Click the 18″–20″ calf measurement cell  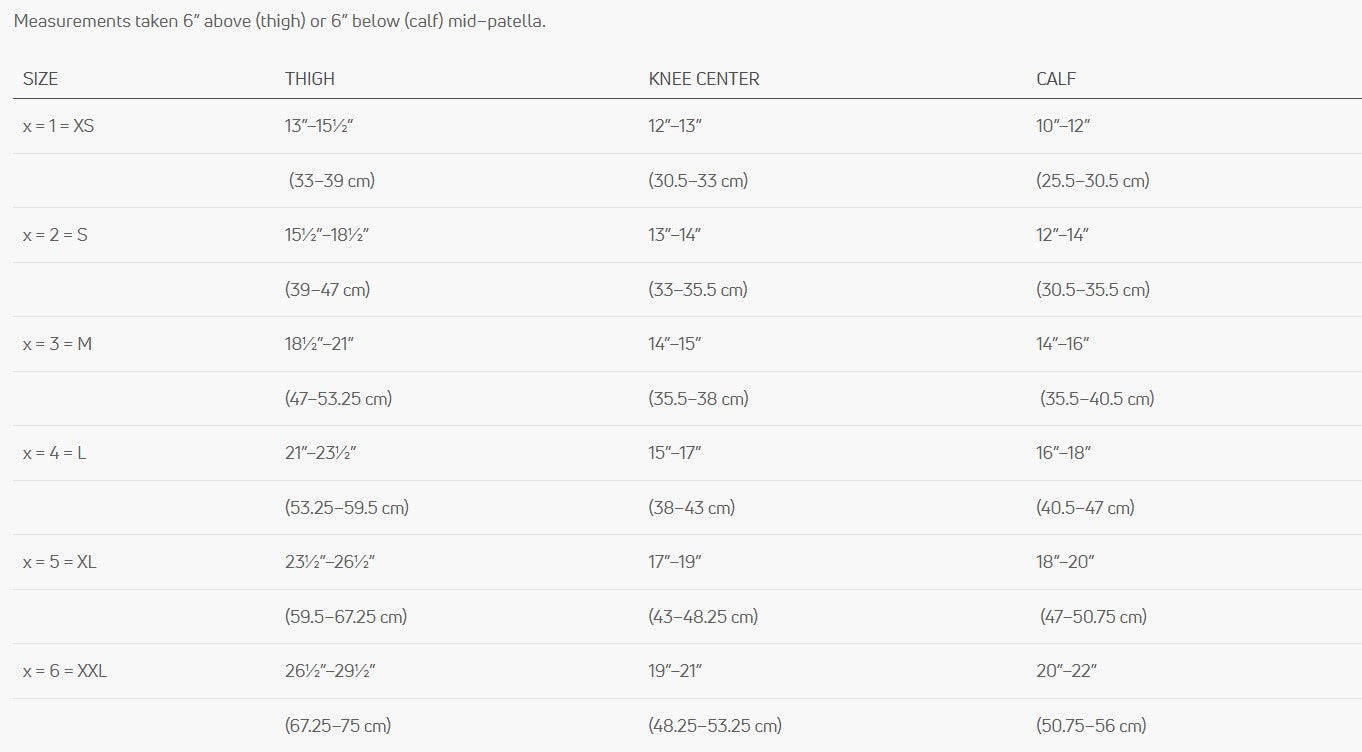[1065, 562]
